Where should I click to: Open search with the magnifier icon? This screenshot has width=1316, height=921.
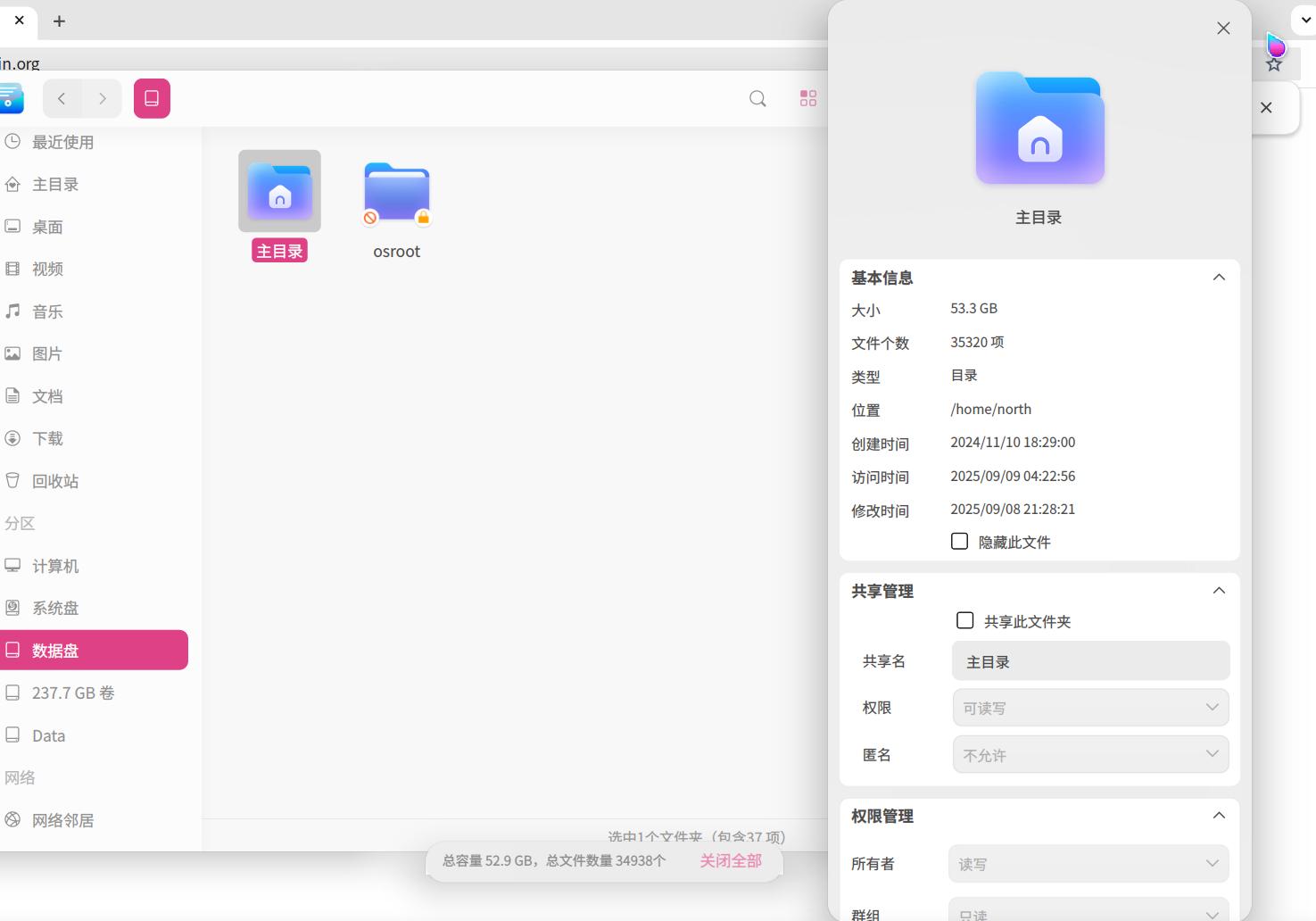tap(757, 98)
